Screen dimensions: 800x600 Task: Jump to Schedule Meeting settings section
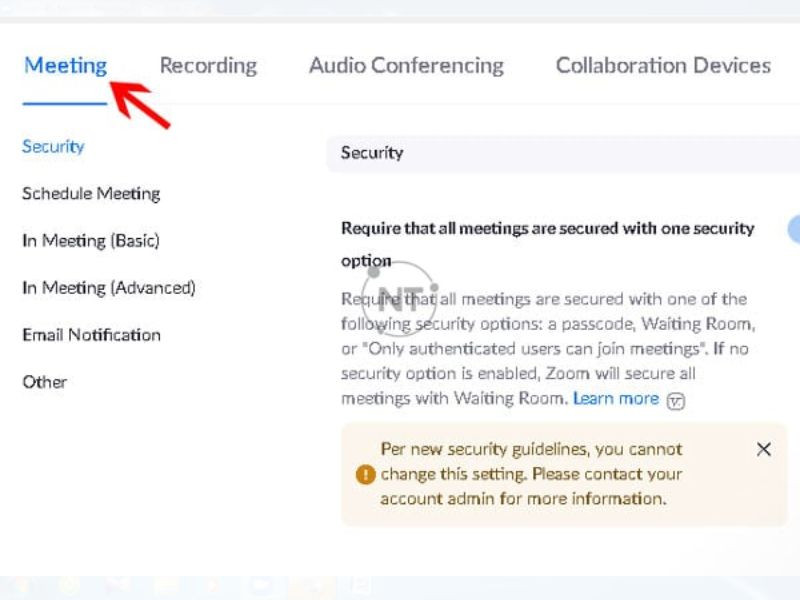point(91,193)
